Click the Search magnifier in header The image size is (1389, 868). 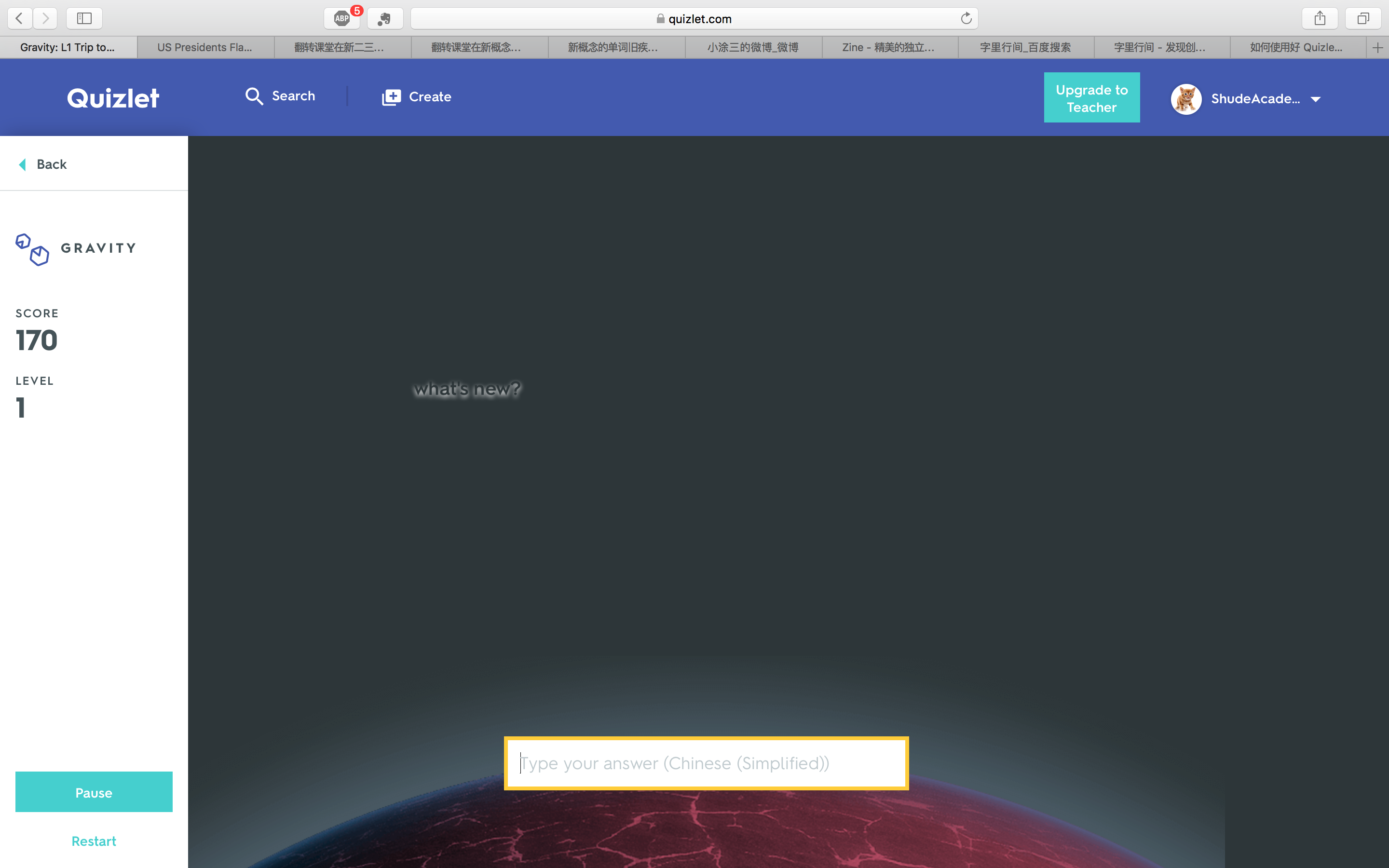coord(254,96)
